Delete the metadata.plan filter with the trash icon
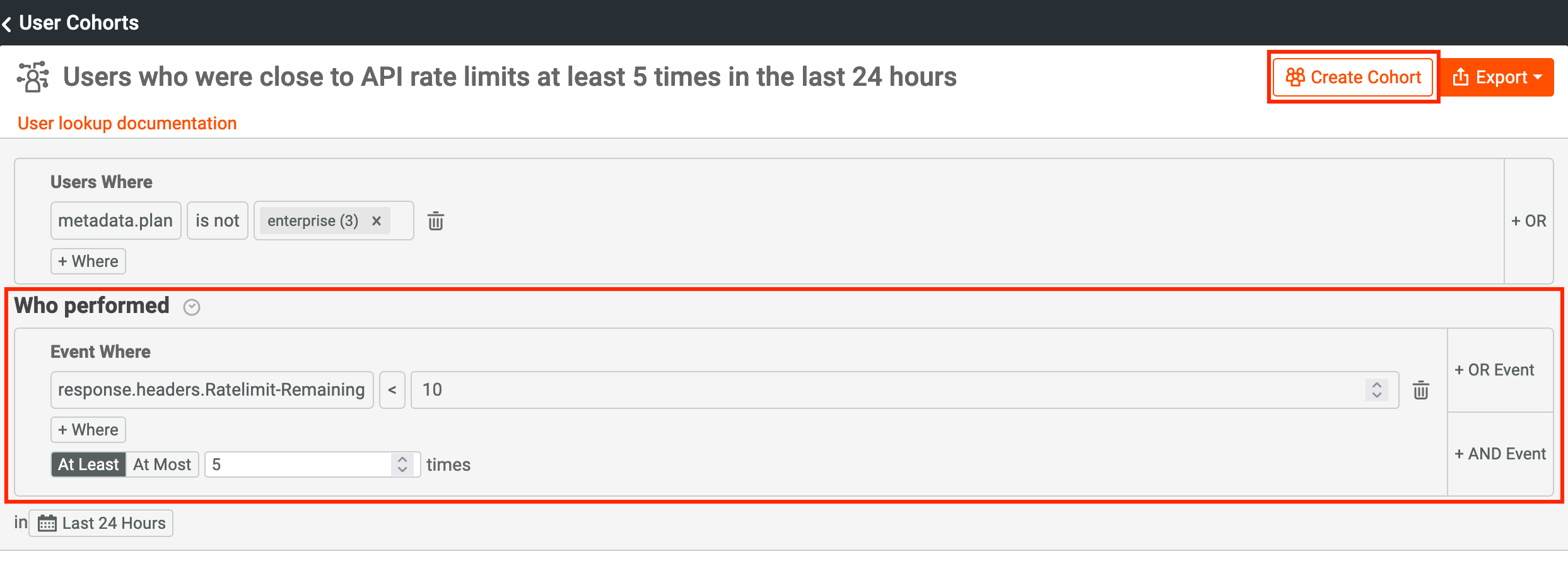Viewport: 1568px width, 561px height. [x=436, y=221]
